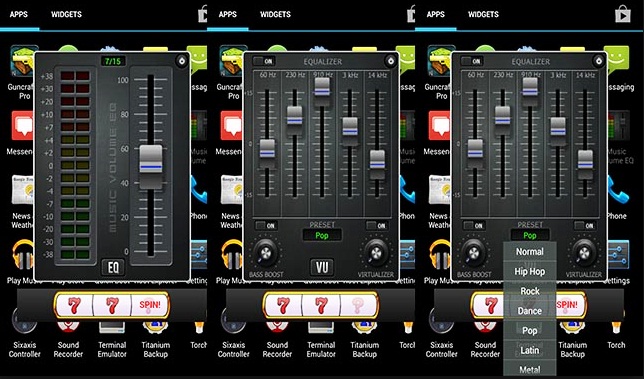644x379 pixels.
Task: Collapse the open Pop preset dropdown above the Normal entry
Action: pos(530,235)
